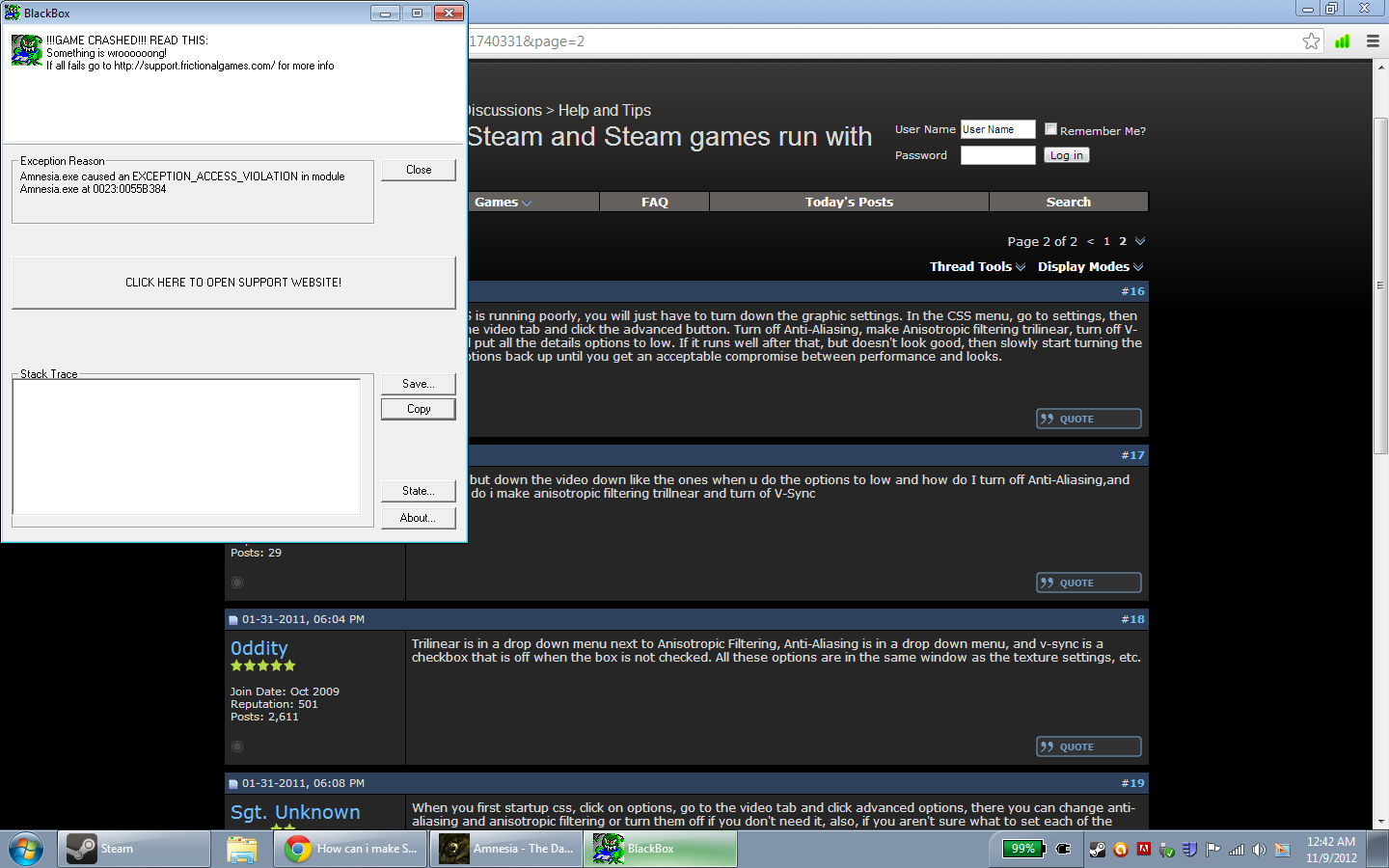Expand Thread Tools dropdown
This screenshot has height=868, width=1389.
[x=976, y=267]
